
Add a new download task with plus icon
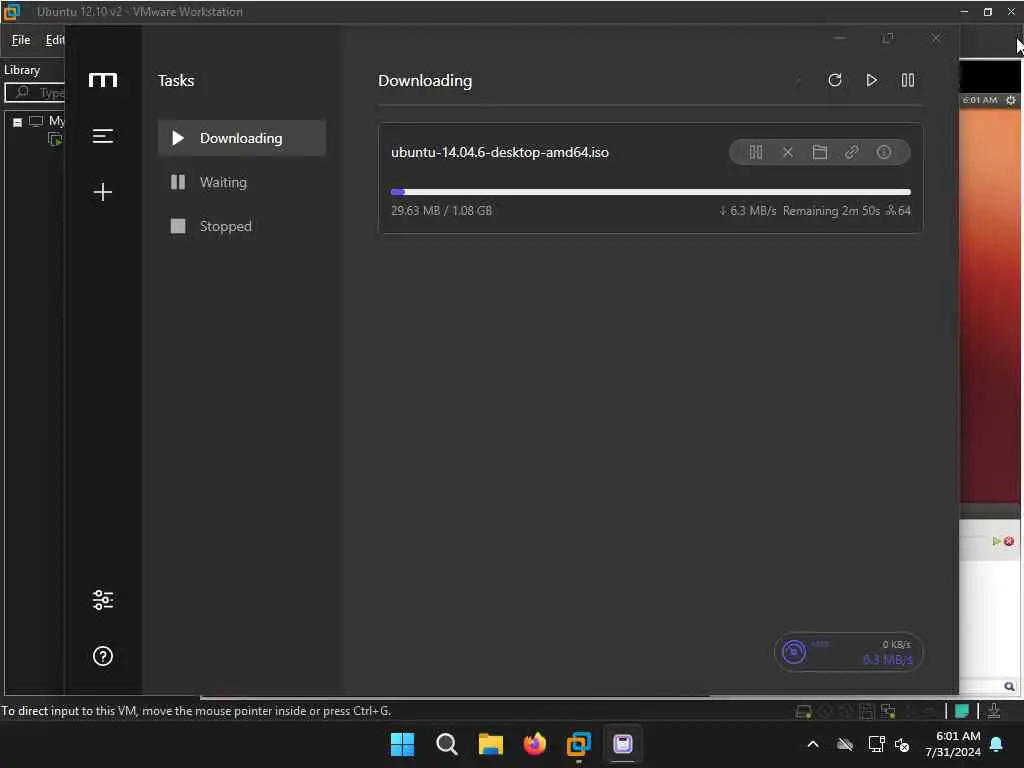coord(103,191)
